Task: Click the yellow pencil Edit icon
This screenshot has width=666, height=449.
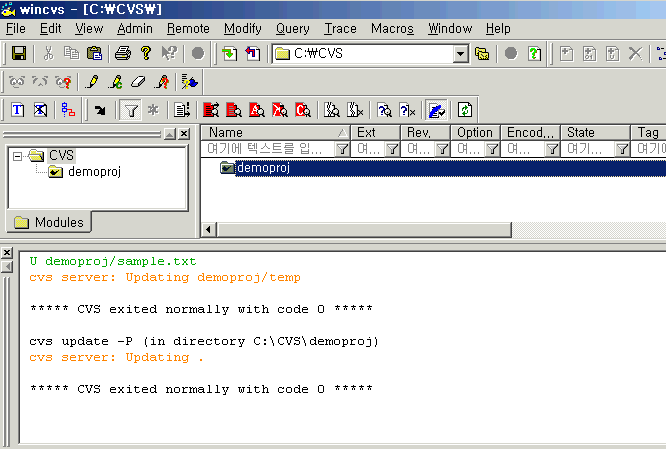Action: pyautogui.click(x=93, y=82)
